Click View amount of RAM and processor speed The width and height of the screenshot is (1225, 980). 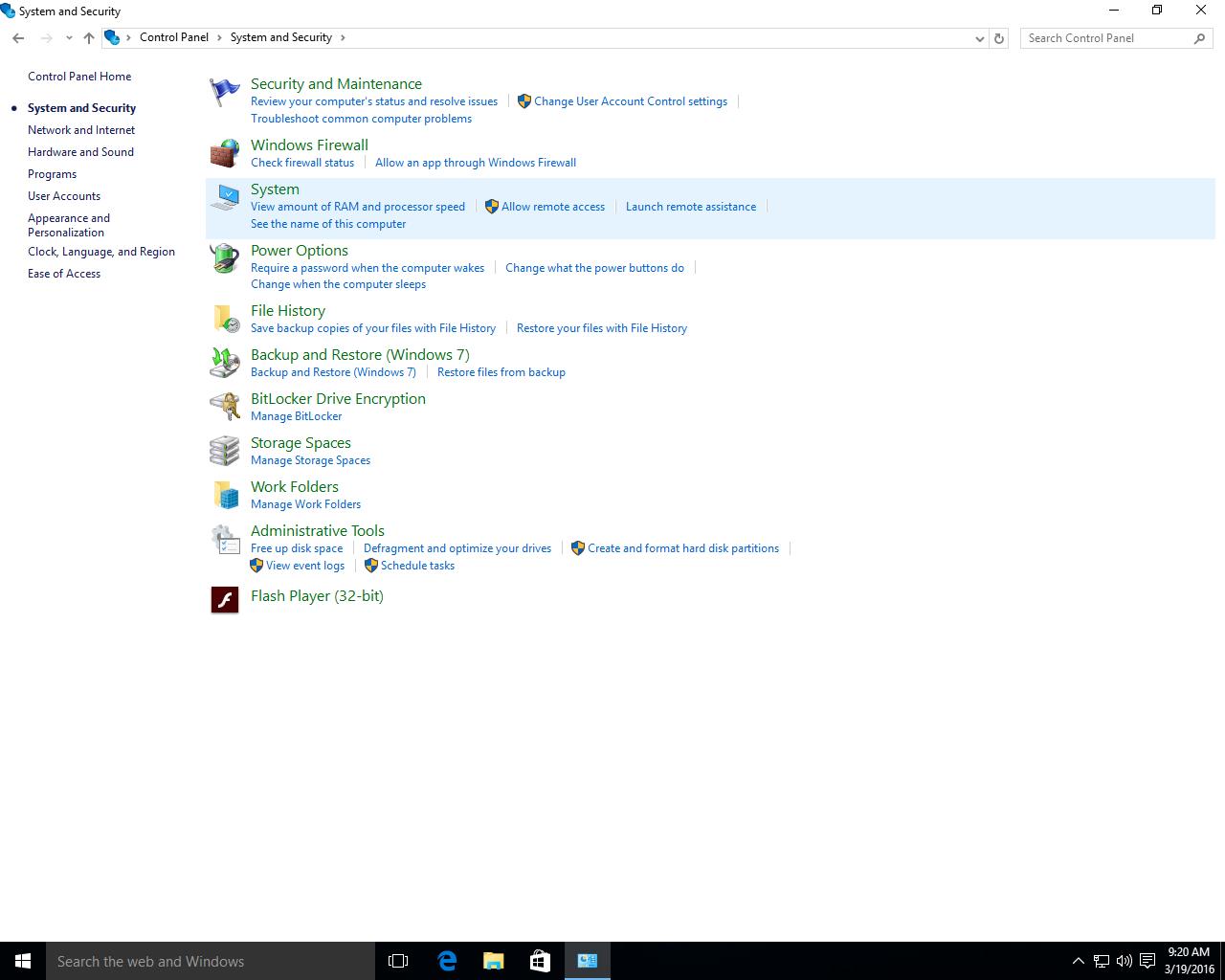pos(358,207)
